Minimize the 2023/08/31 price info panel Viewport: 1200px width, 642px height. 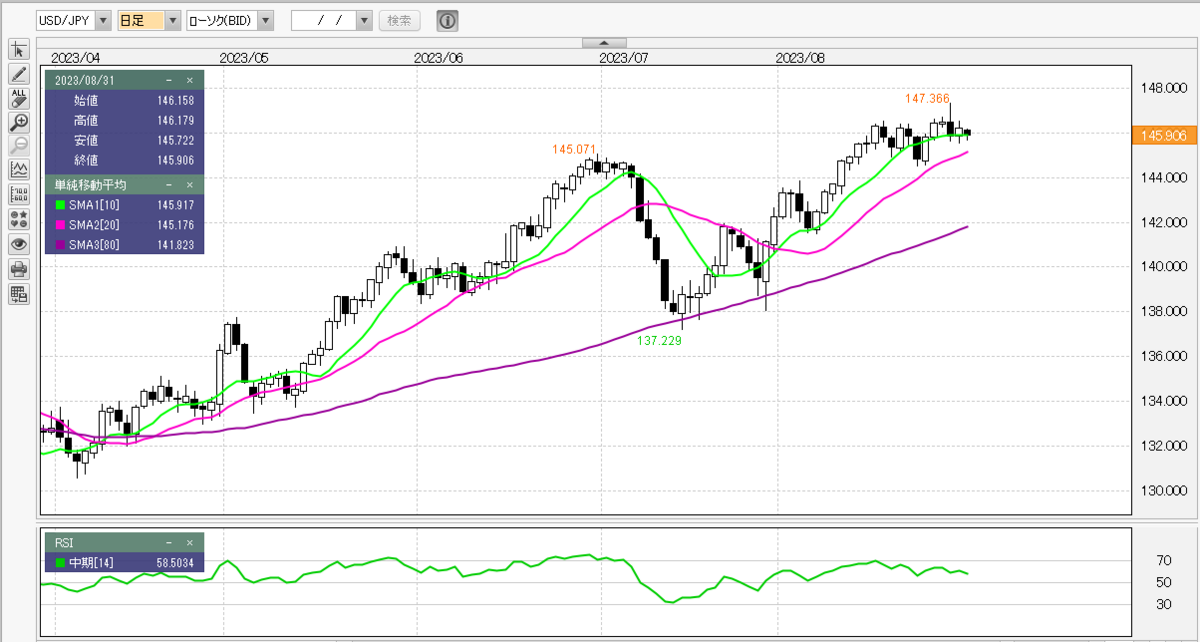[x=168, y=79]
